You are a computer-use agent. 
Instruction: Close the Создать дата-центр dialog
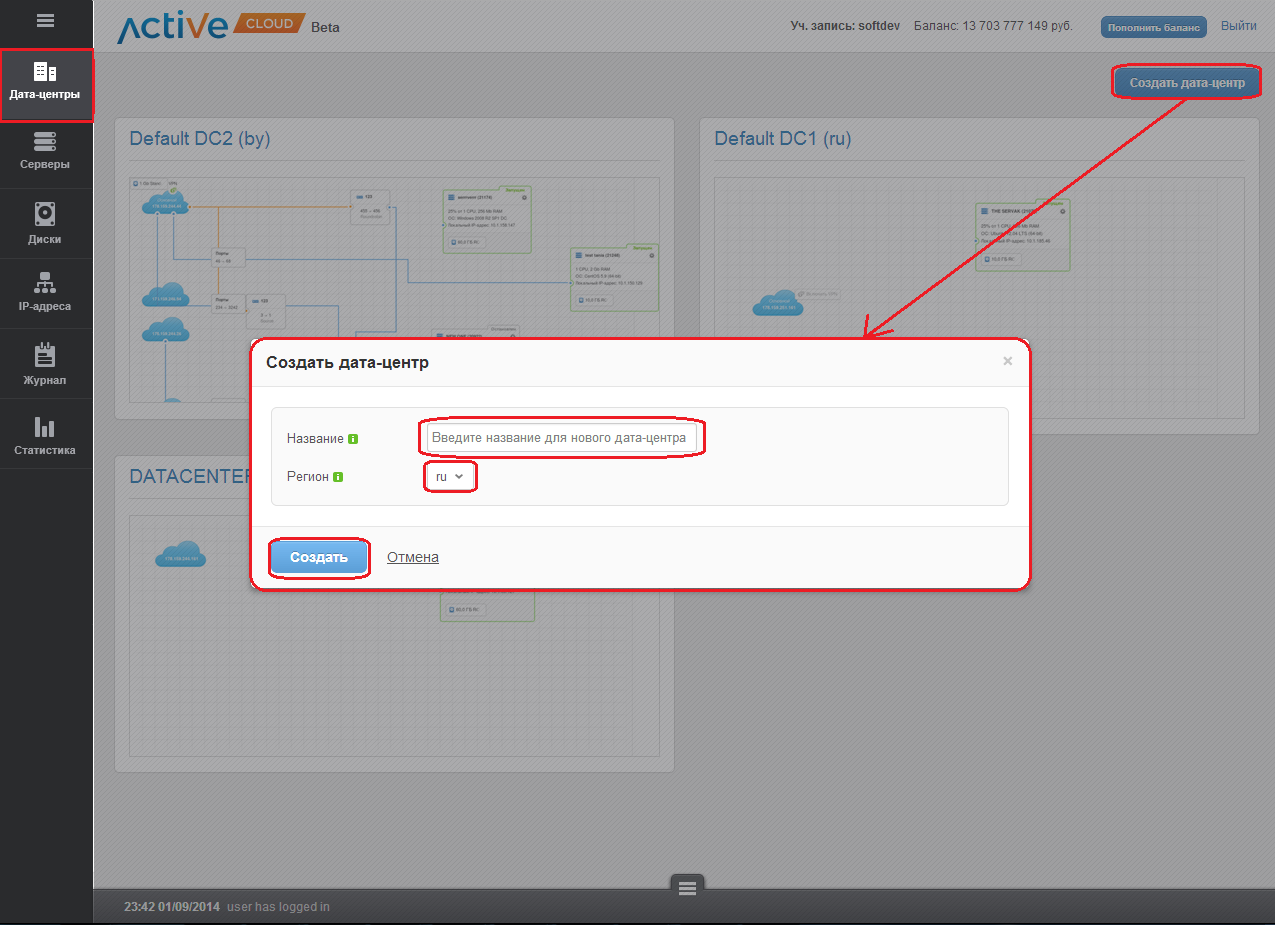pyautogui.click(x=1007, y=362)
